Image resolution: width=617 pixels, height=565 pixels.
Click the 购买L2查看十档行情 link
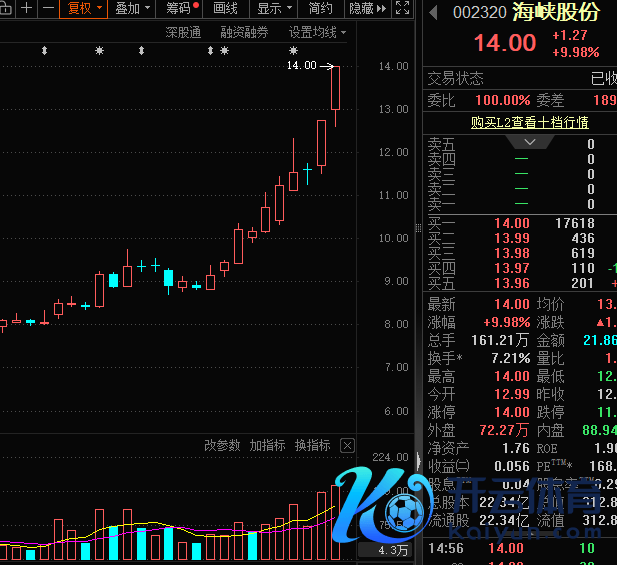[530, 122]
